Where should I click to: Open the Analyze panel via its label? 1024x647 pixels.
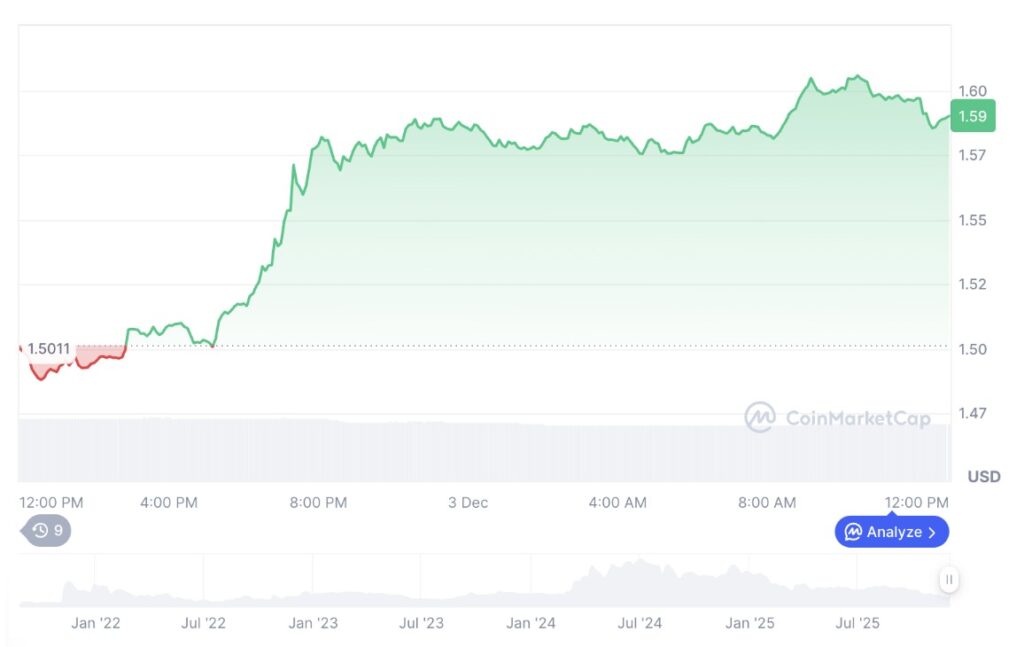[894, 532]
